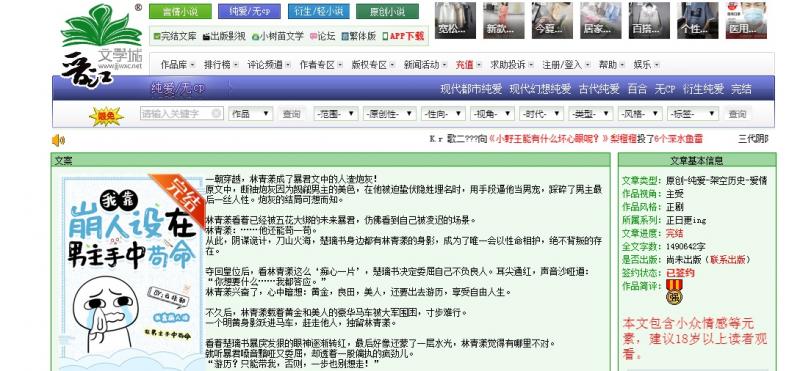Open the 衍生/轻小说 blue category tab
This screenshot has height=371, width=800.
[318, 11]
